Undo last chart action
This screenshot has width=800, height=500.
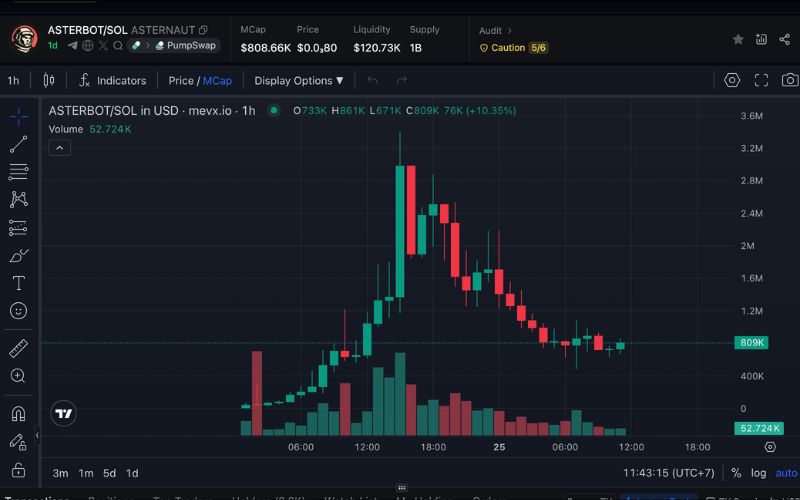pos(373,81)
